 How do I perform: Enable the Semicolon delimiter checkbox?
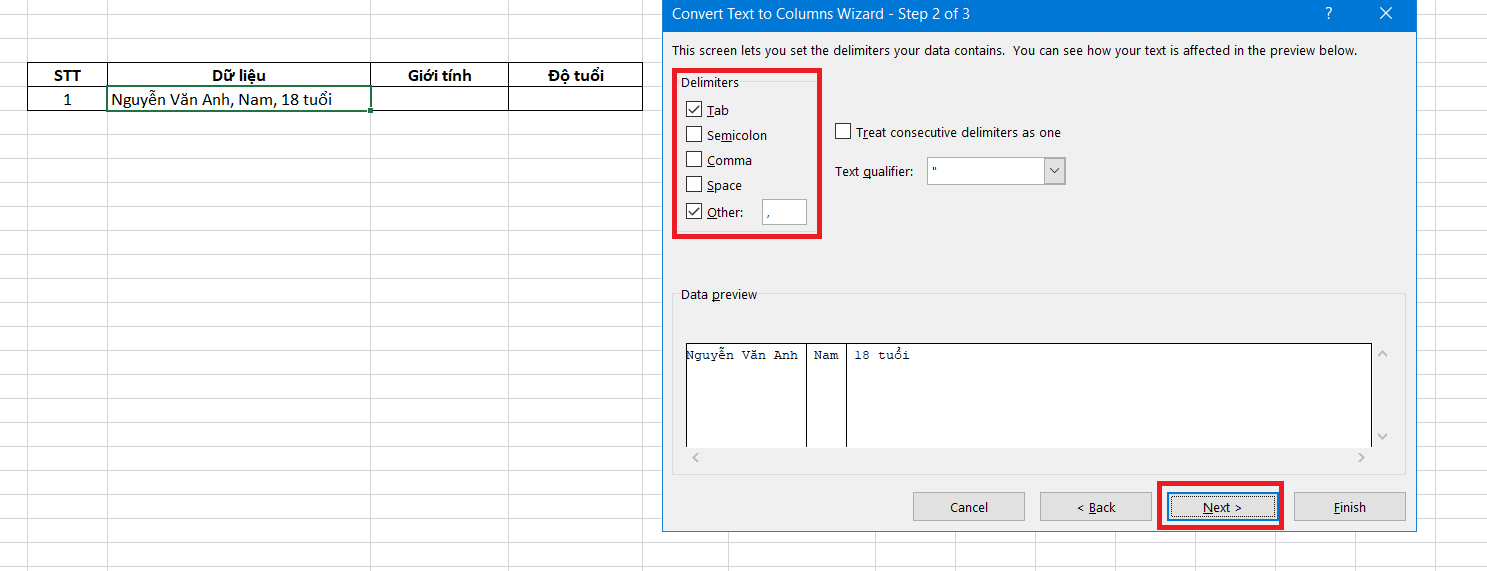(x=694, y=135)
